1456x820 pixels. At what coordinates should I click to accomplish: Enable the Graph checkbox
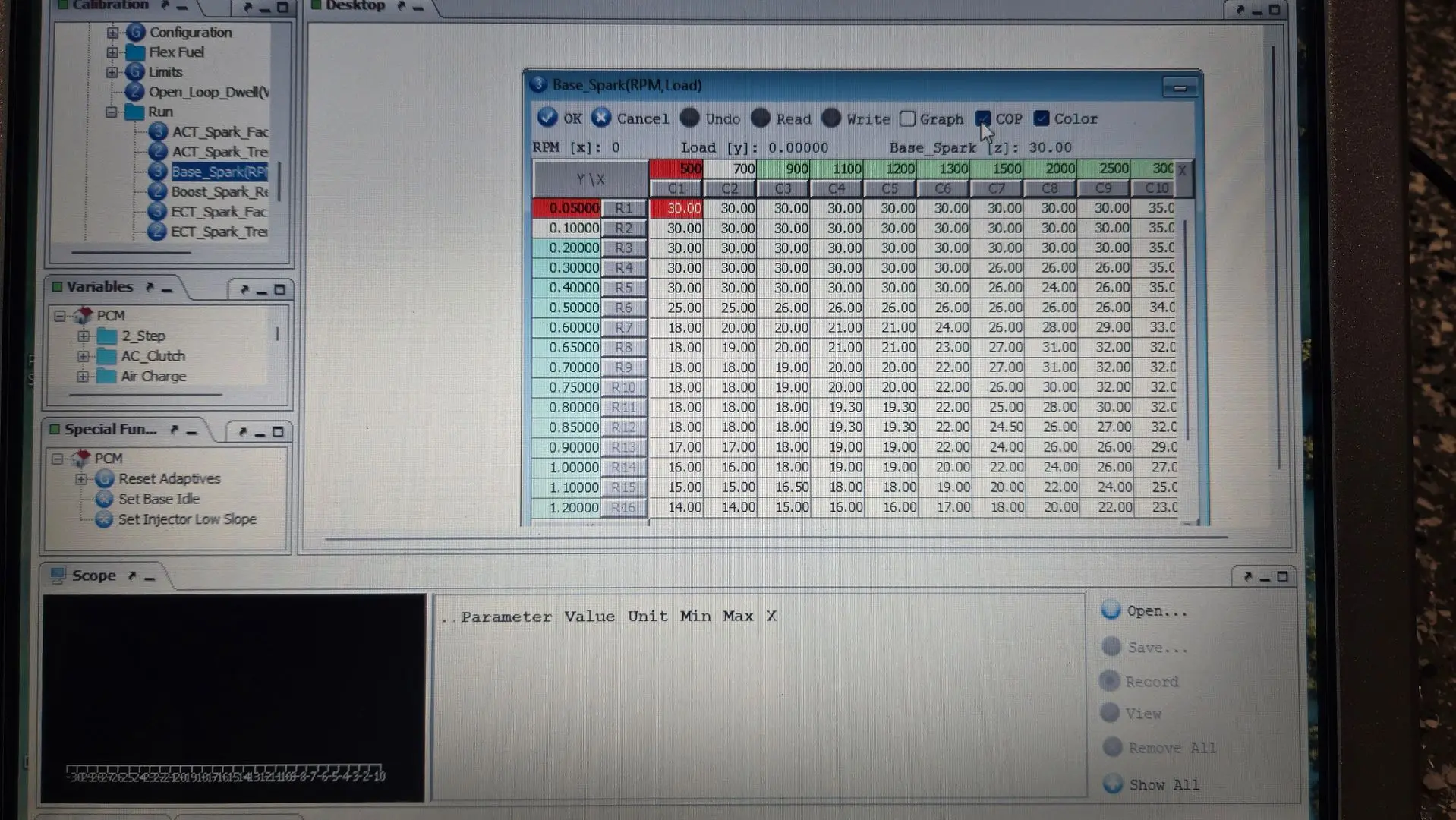point(907,118)
